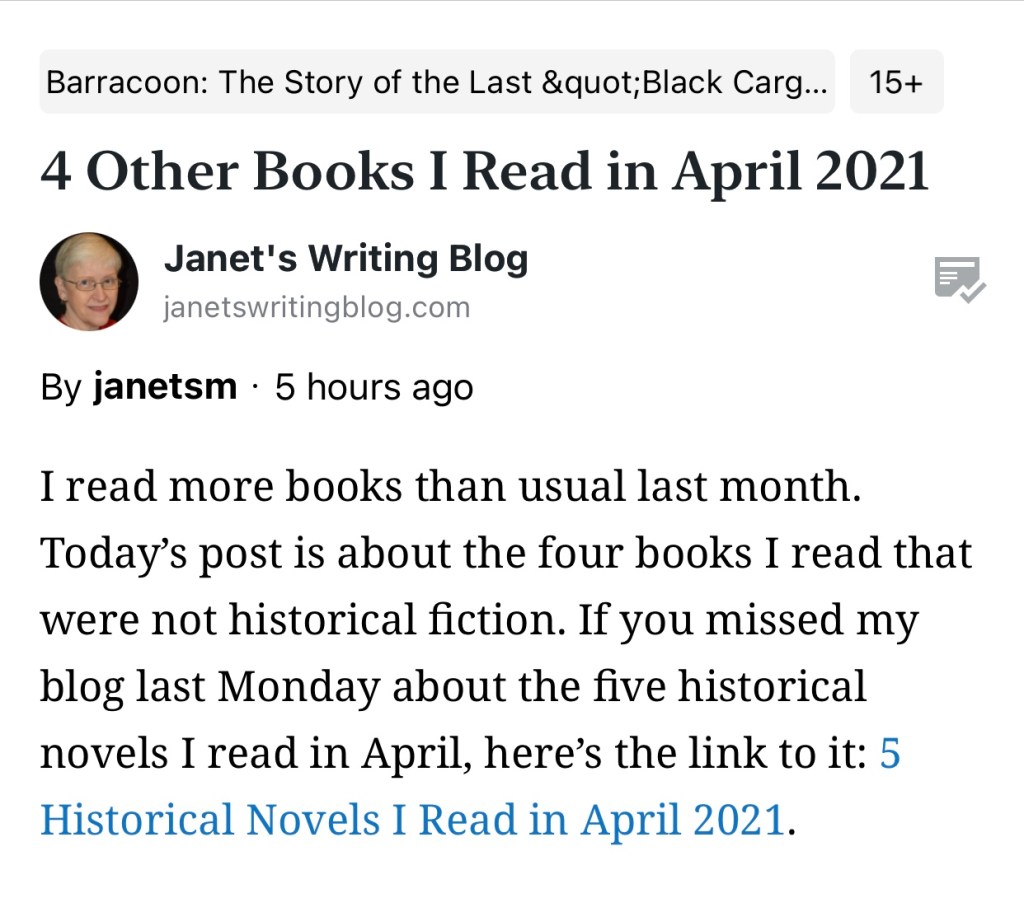Click the 'By' label before the author
The width and height of the screenshot is (1024, 912).
click(61, 387)
